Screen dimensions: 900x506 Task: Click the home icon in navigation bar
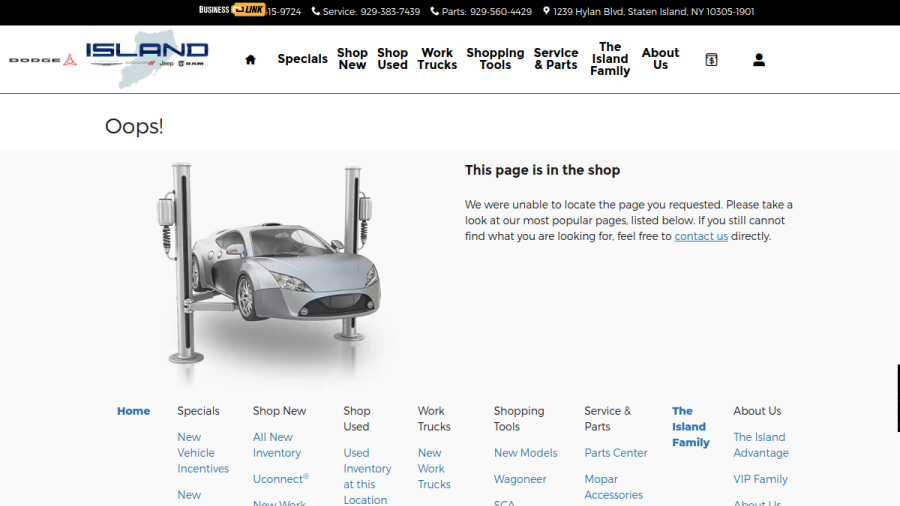point(250,59)
